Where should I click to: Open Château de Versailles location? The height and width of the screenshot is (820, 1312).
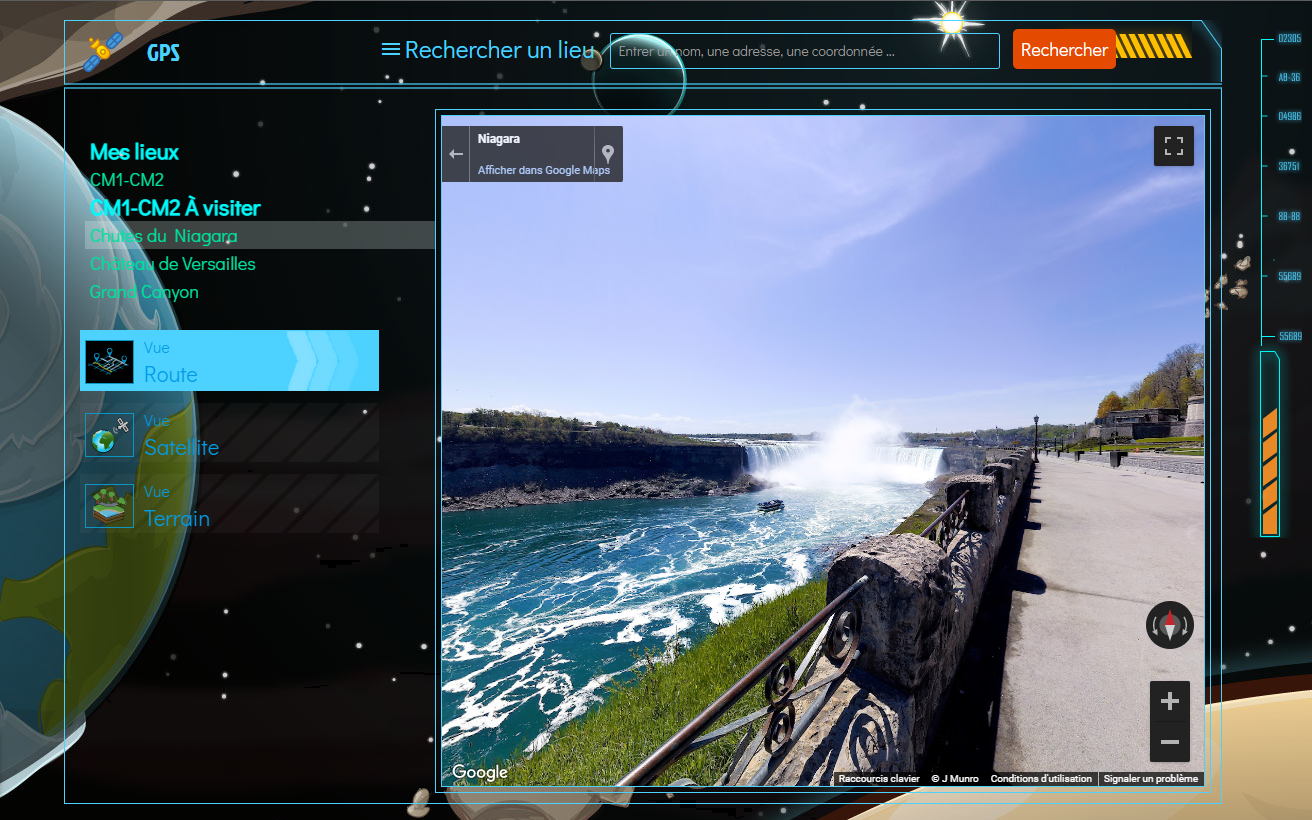click(172, 264)
